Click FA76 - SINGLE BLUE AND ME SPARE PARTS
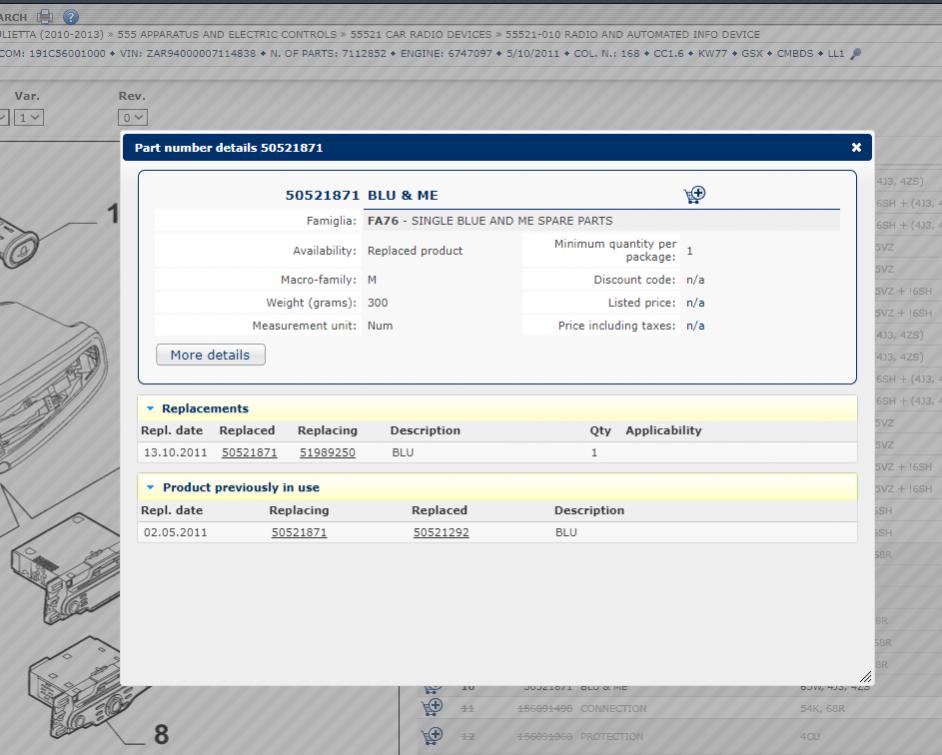942x755 pixels. click(x=490, y=220)
